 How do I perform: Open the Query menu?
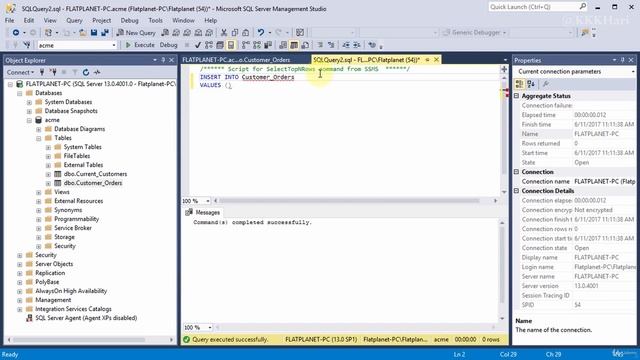pos(74,20)
